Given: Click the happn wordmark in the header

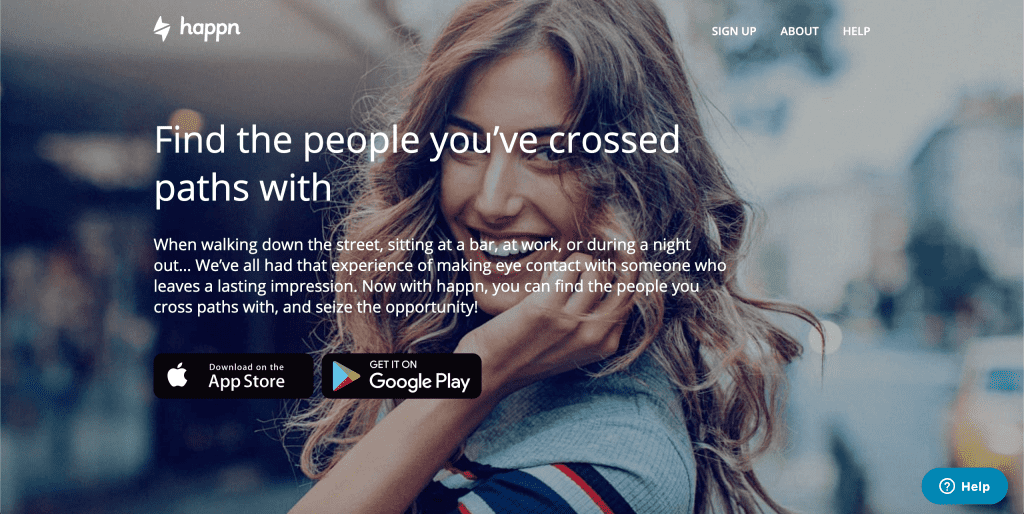Looking at the screenshot, I should pos(210,29).
